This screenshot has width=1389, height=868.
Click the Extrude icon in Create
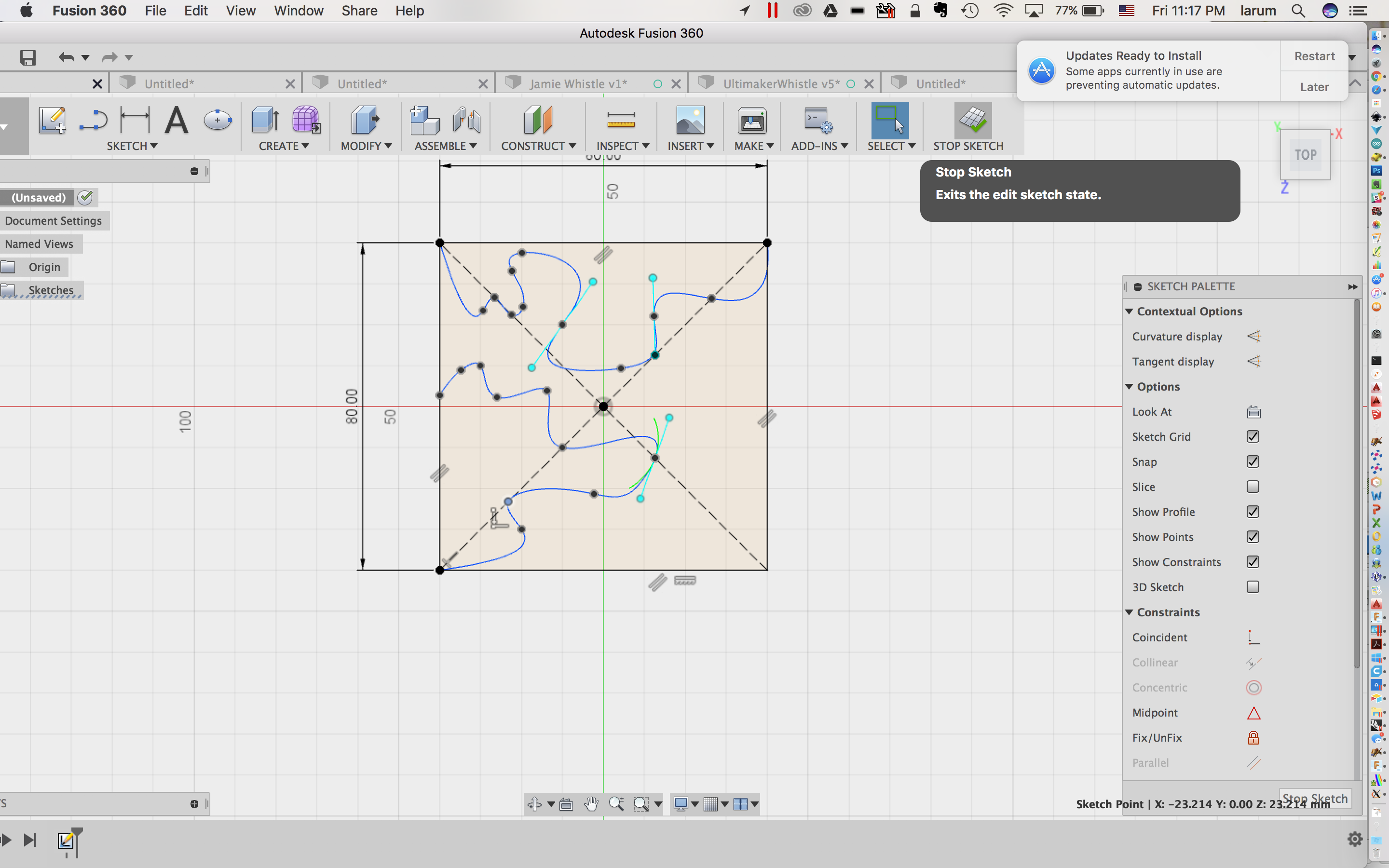(x=265, y=120)
